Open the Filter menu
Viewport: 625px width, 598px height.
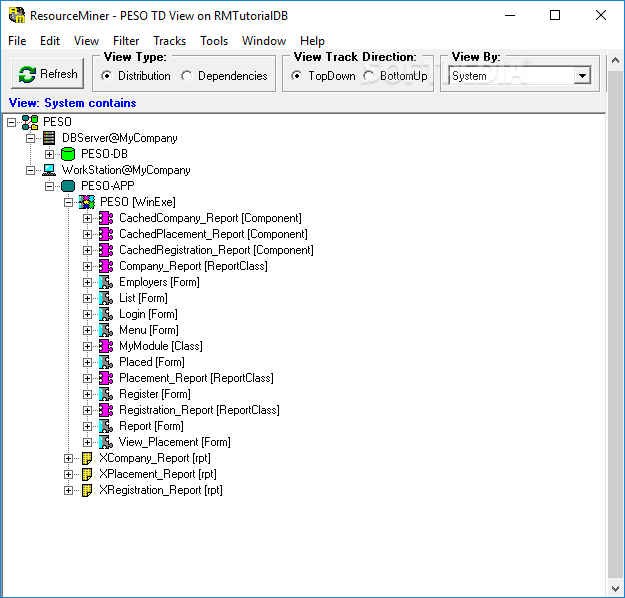click(x=126, y=41)
